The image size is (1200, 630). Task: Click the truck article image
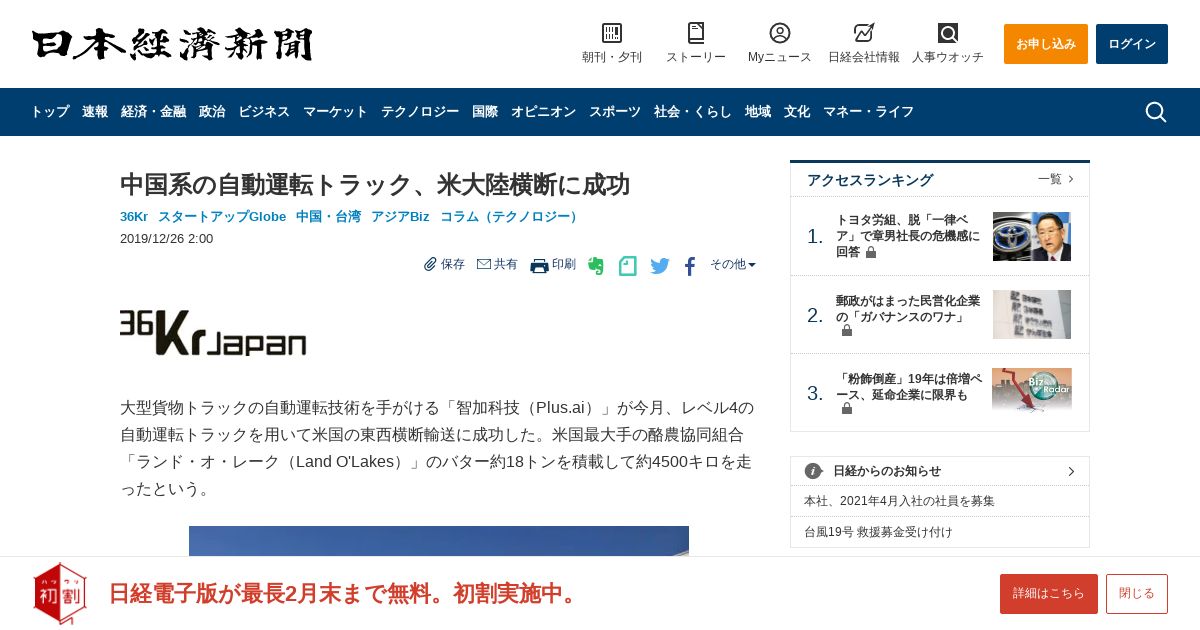pyautogui.click(x=439, y=541)
